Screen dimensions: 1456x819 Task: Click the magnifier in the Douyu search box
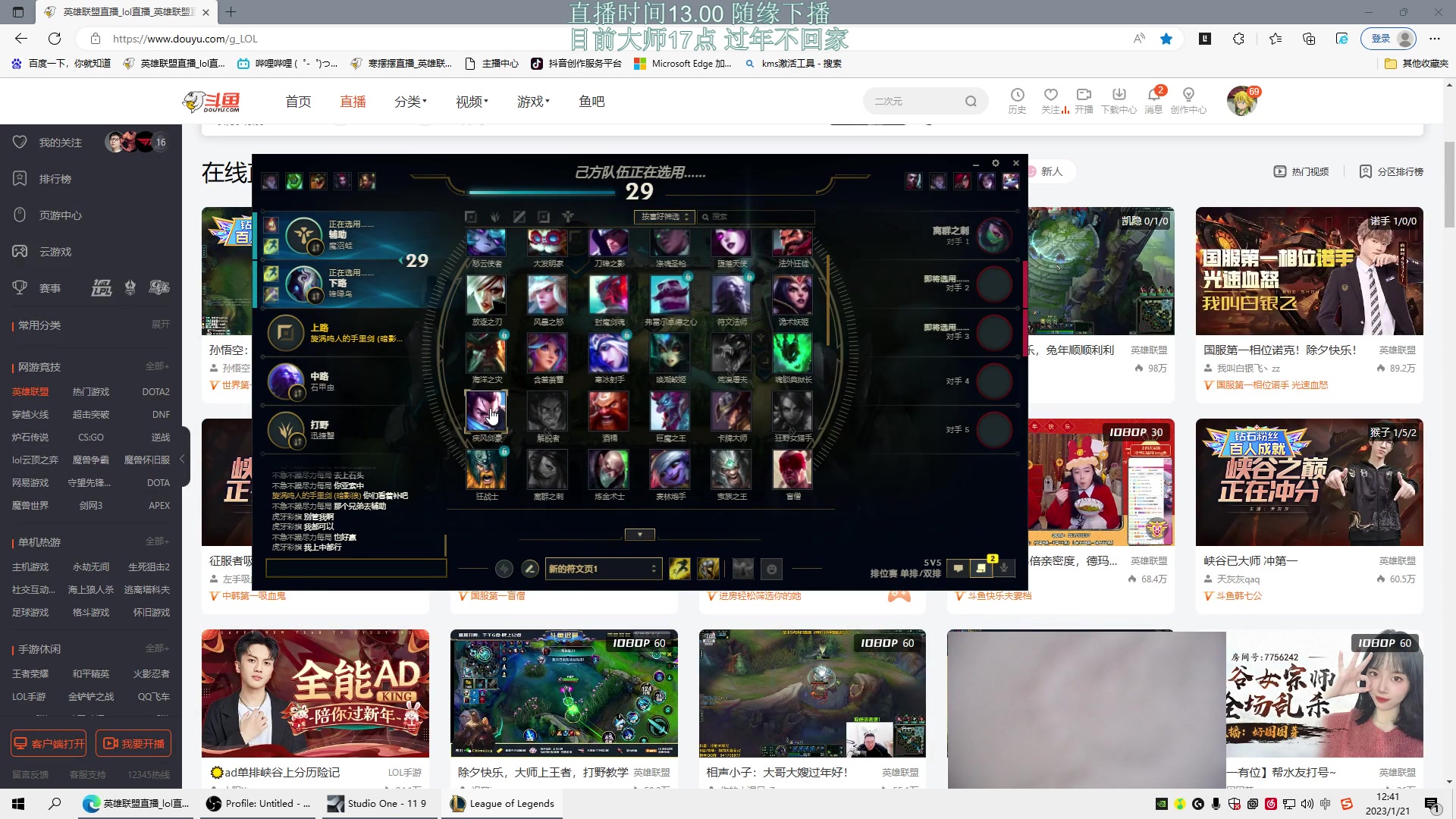[x=971, y=102]
